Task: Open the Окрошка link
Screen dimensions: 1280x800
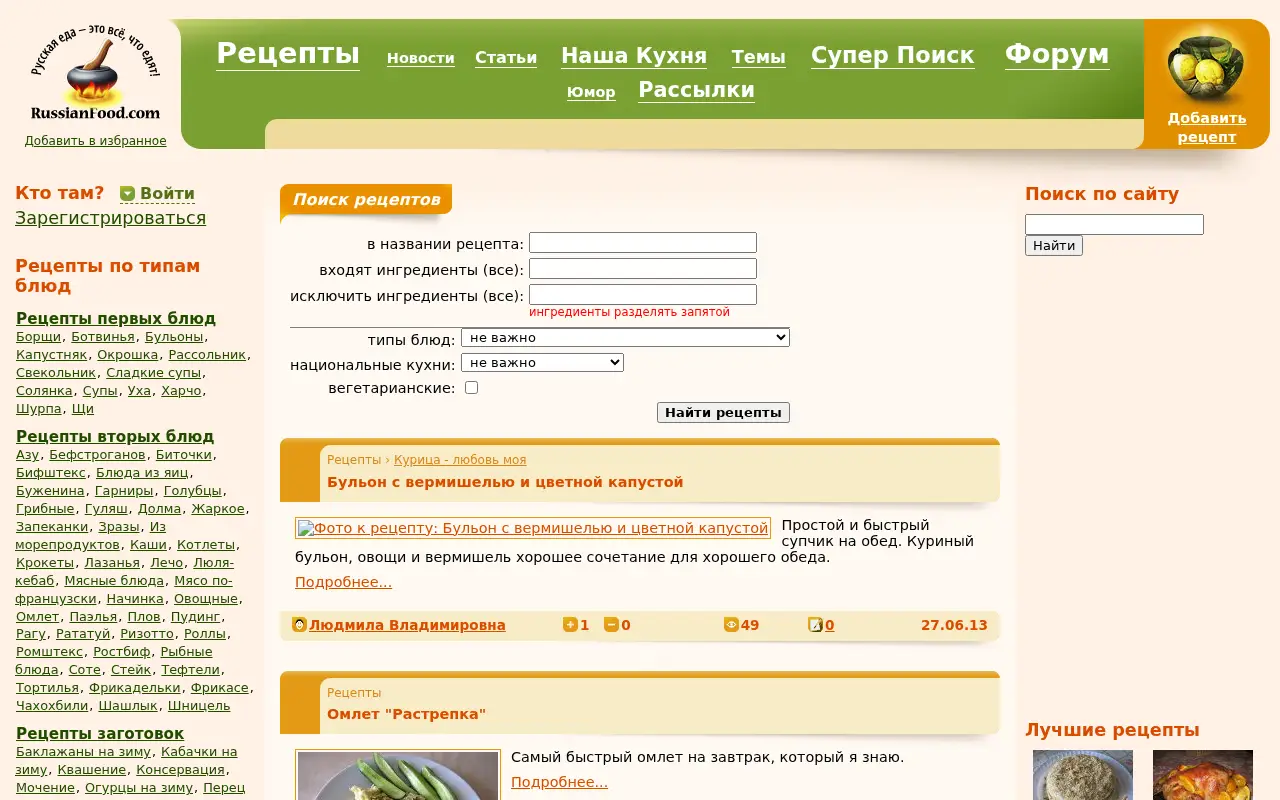Action: 128,355
